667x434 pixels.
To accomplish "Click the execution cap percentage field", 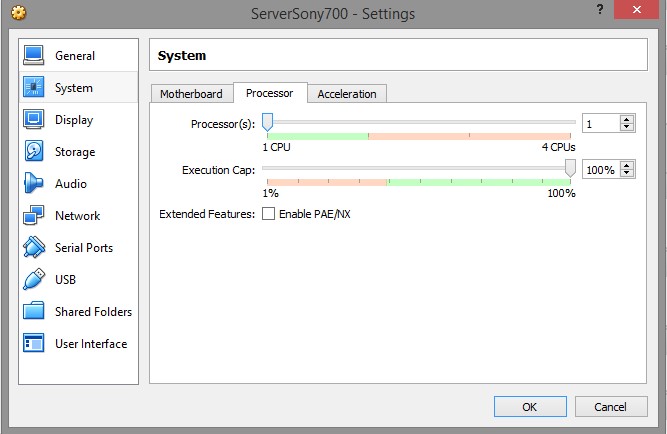I will tap(601, 170).
